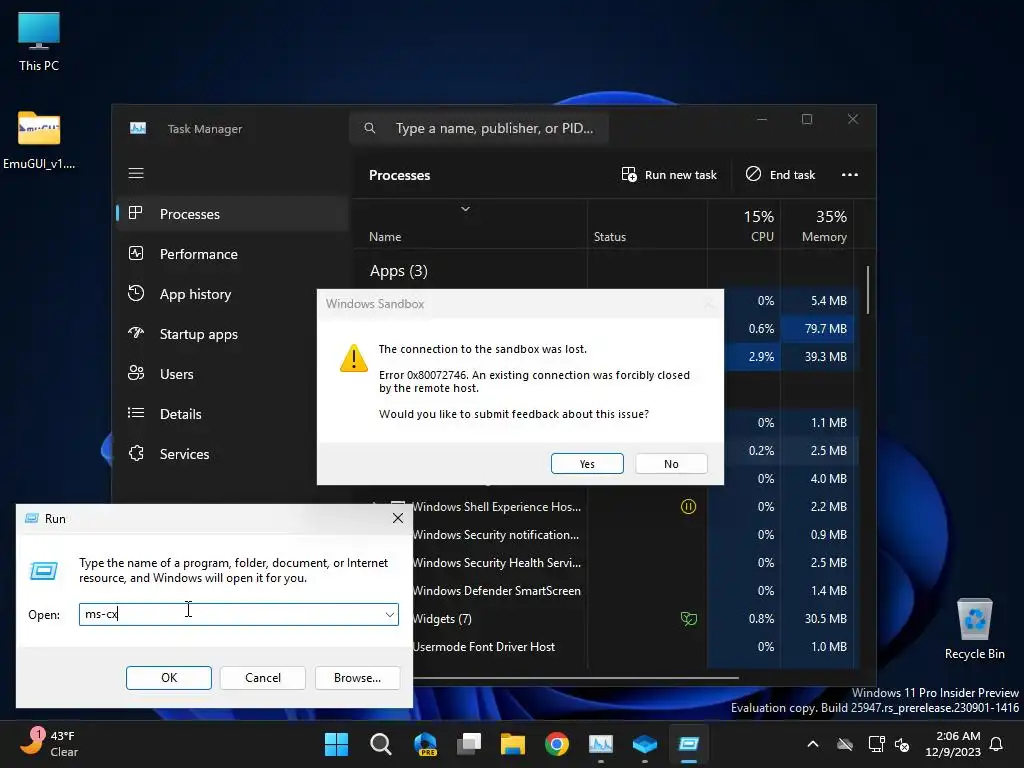Open the Windows Start menu
Screen dimensions: 1024x768
point(336,744)
